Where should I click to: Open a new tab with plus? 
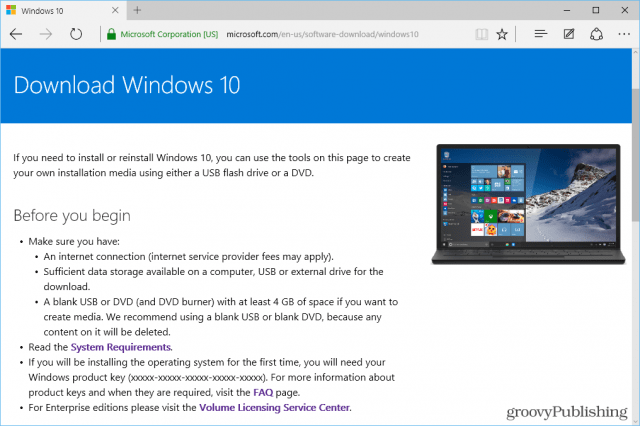click(x=137, y=10)
